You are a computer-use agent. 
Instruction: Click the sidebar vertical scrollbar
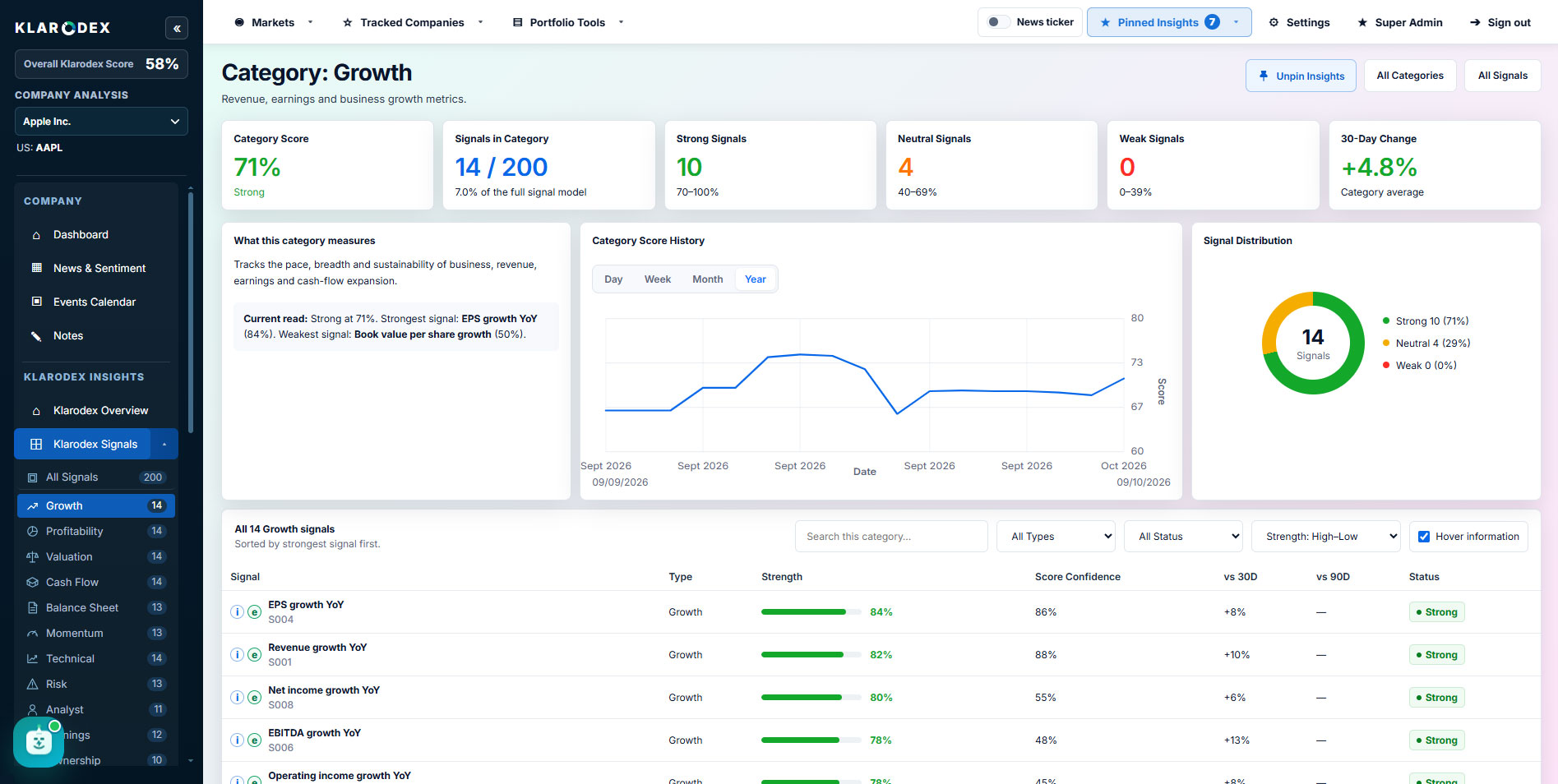click(191, 312)
